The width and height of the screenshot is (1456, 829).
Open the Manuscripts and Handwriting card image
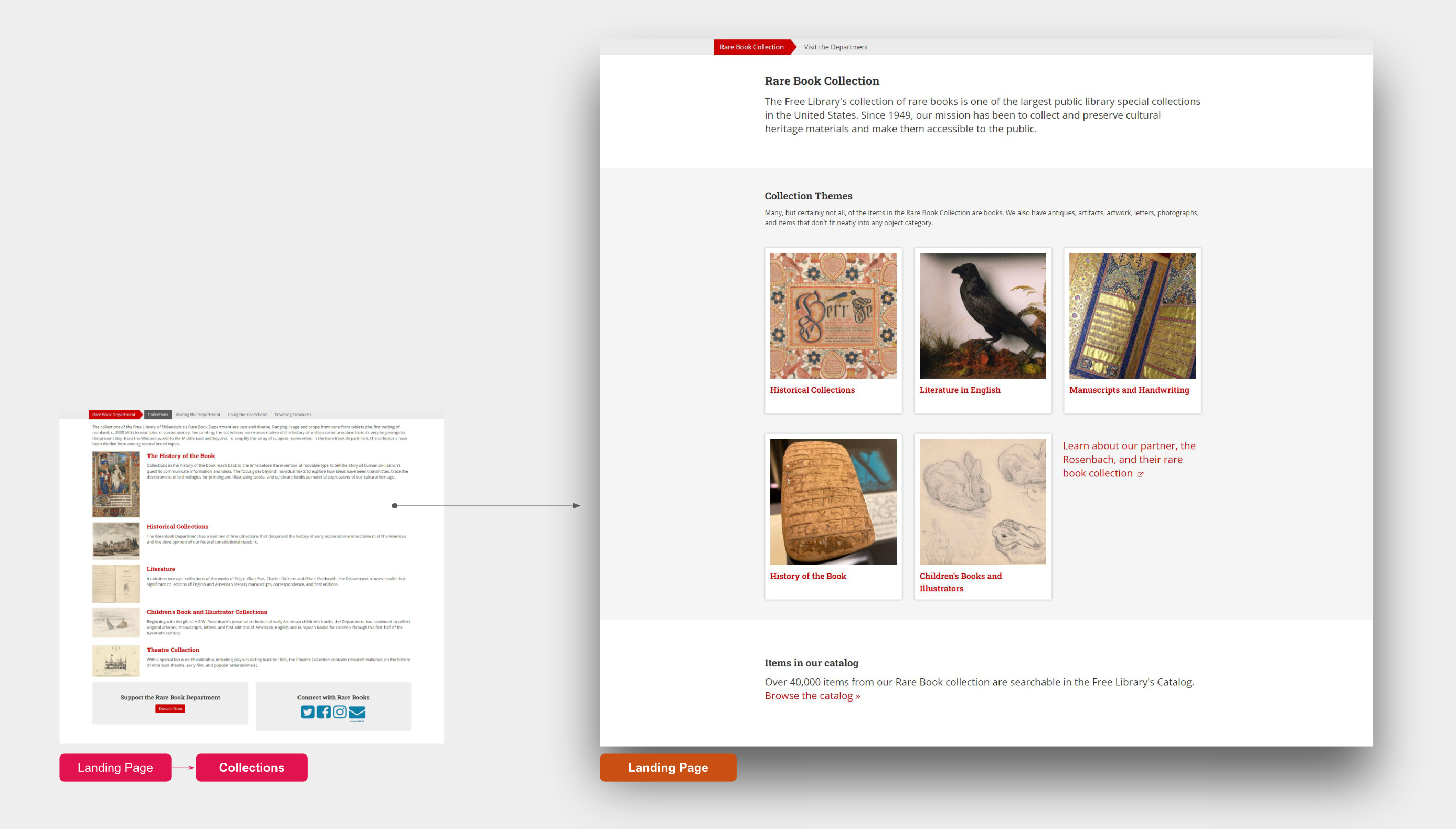click(1132, 315)
